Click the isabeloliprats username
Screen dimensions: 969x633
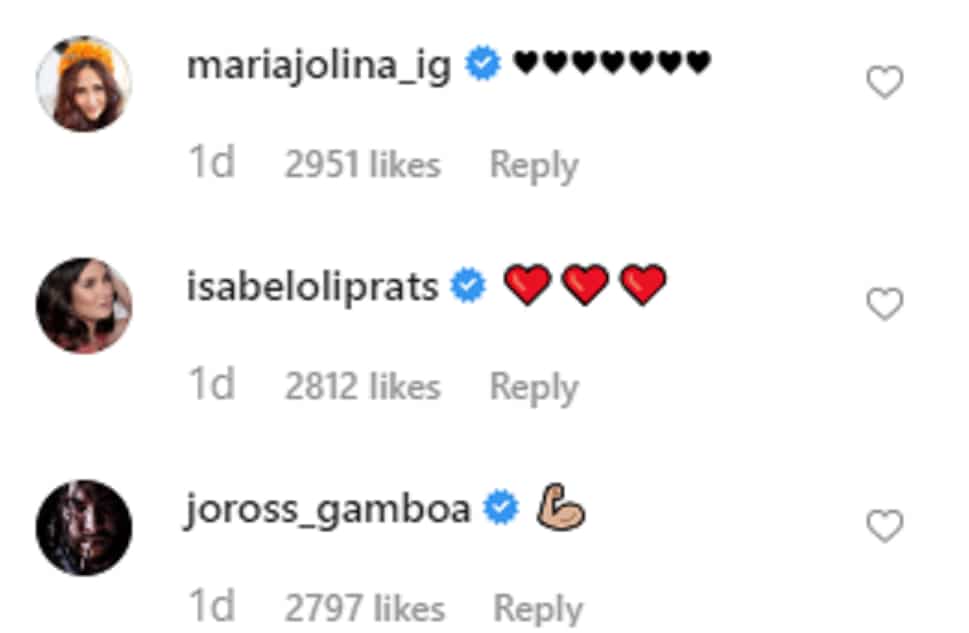[313, 287]
